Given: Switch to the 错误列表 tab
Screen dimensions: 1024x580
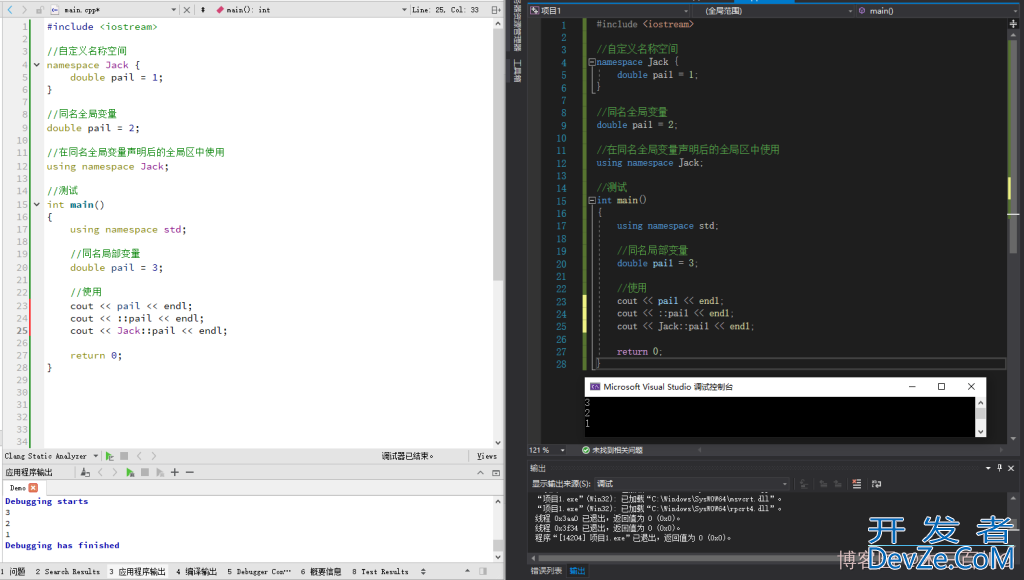Looking at the screenshot, I should 546,571.
